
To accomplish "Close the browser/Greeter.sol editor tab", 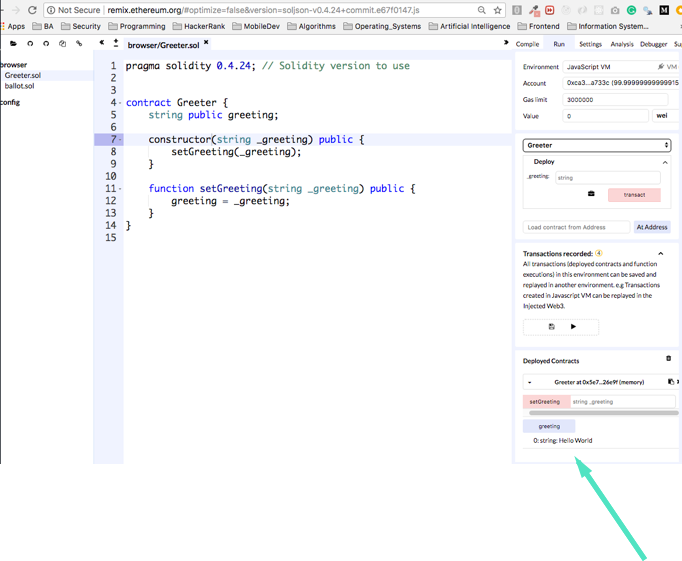I will 207,45.
